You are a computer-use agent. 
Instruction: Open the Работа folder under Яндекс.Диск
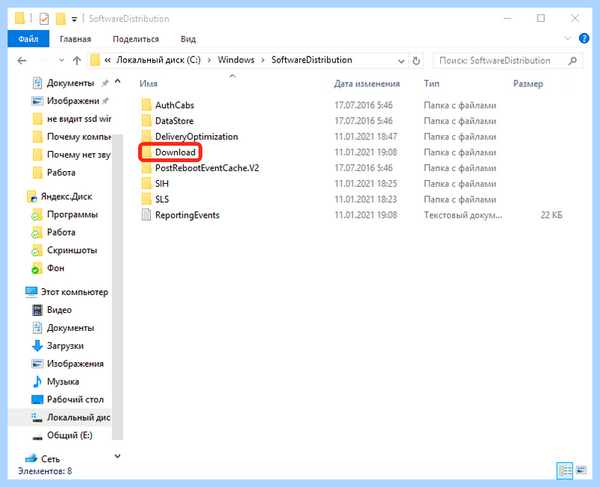click(x=61, y=232)
